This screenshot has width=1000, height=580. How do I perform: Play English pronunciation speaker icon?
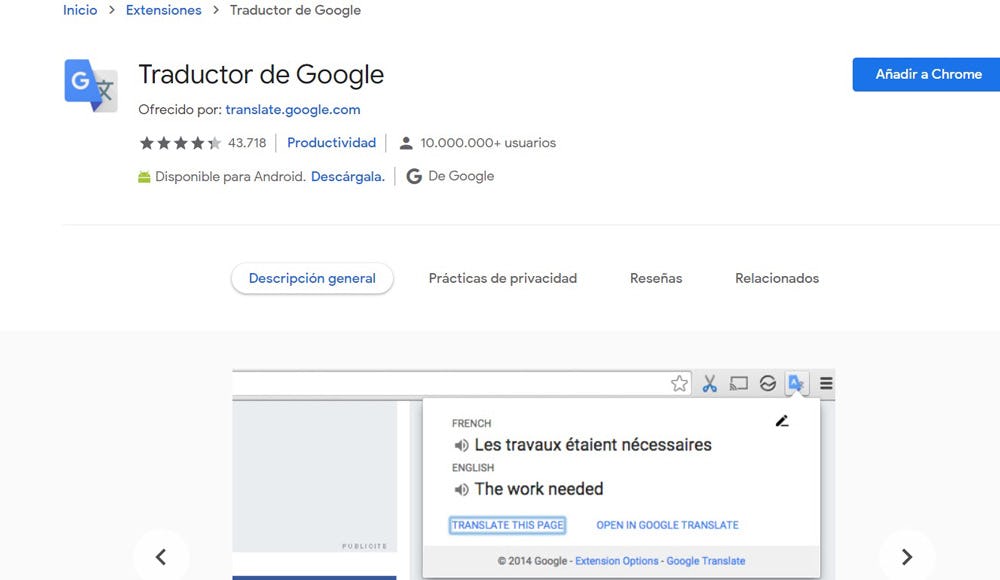[x=461, y=489]
